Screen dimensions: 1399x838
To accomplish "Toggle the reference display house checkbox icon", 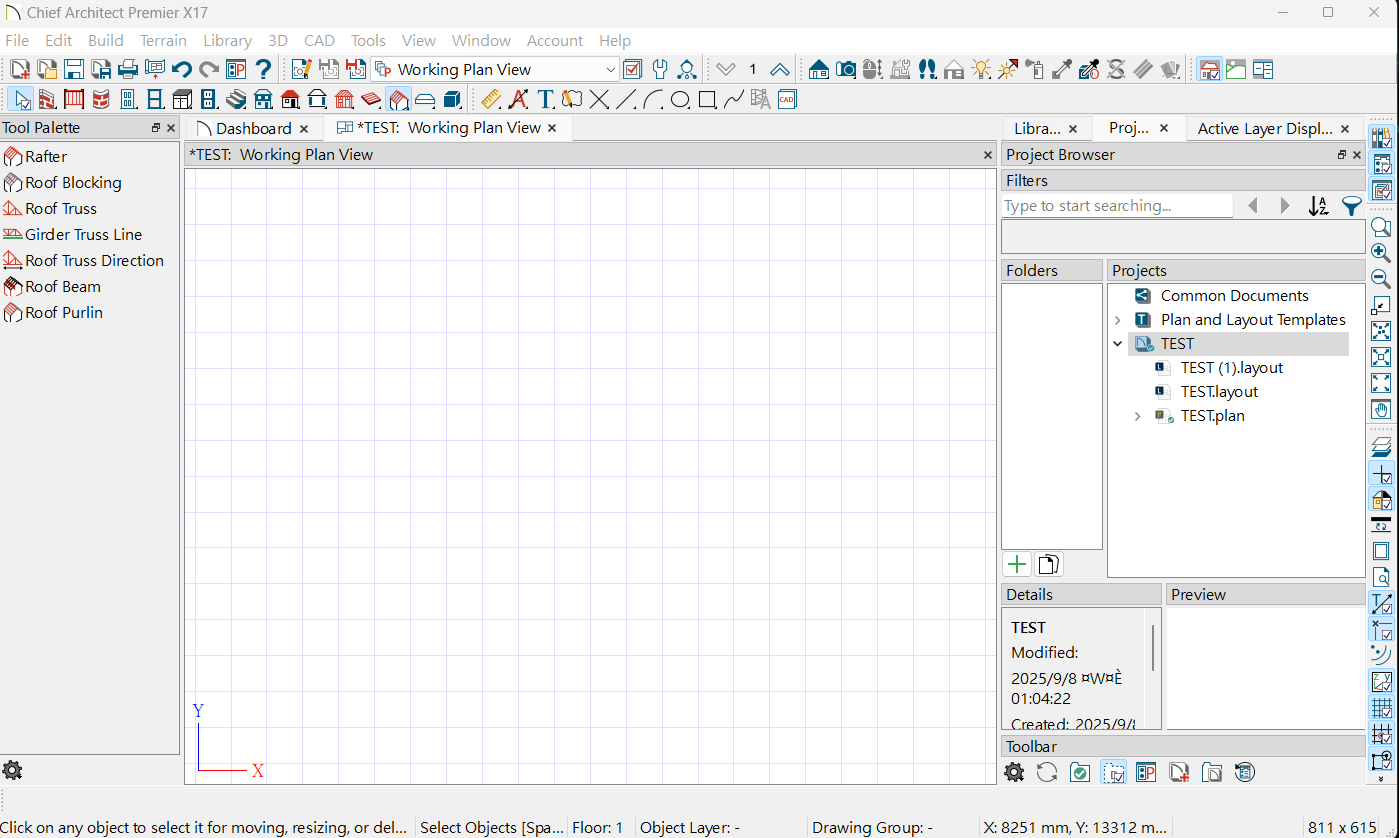I will tap(1381, 499).
